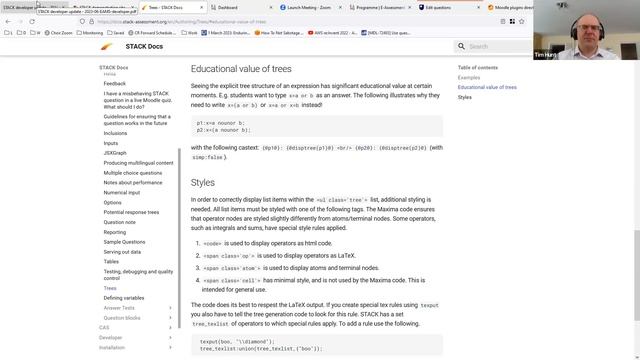Select the active Trees sidebar item
This screenshot has height=360, width=640.
(x=110, y=288)
